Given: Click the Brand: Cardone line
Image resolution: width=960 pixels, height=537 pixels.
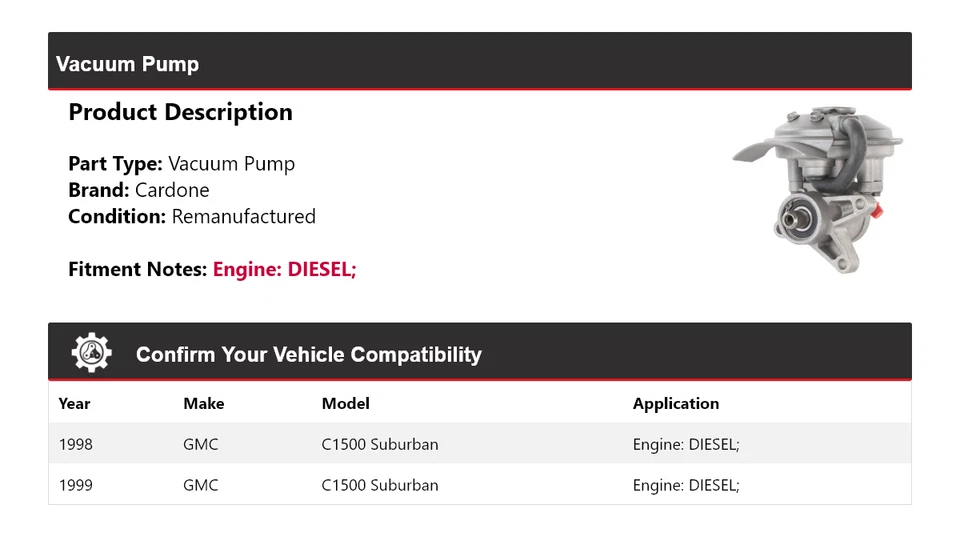Looking at the screenshot, I should (x=139, y=190).
